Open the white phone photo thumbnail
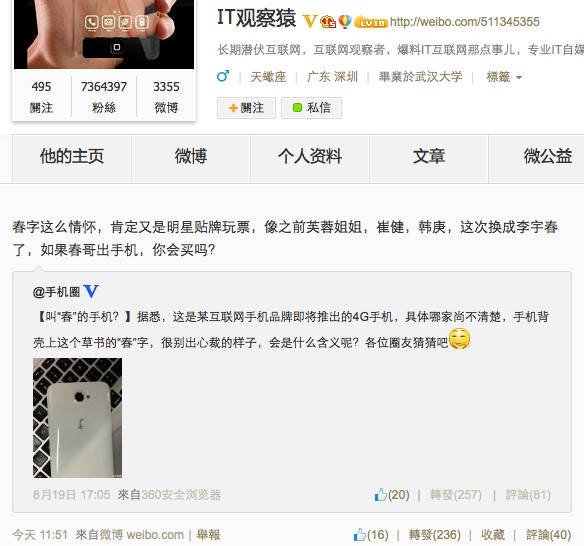The image size is (584, 546). point(77,418)
